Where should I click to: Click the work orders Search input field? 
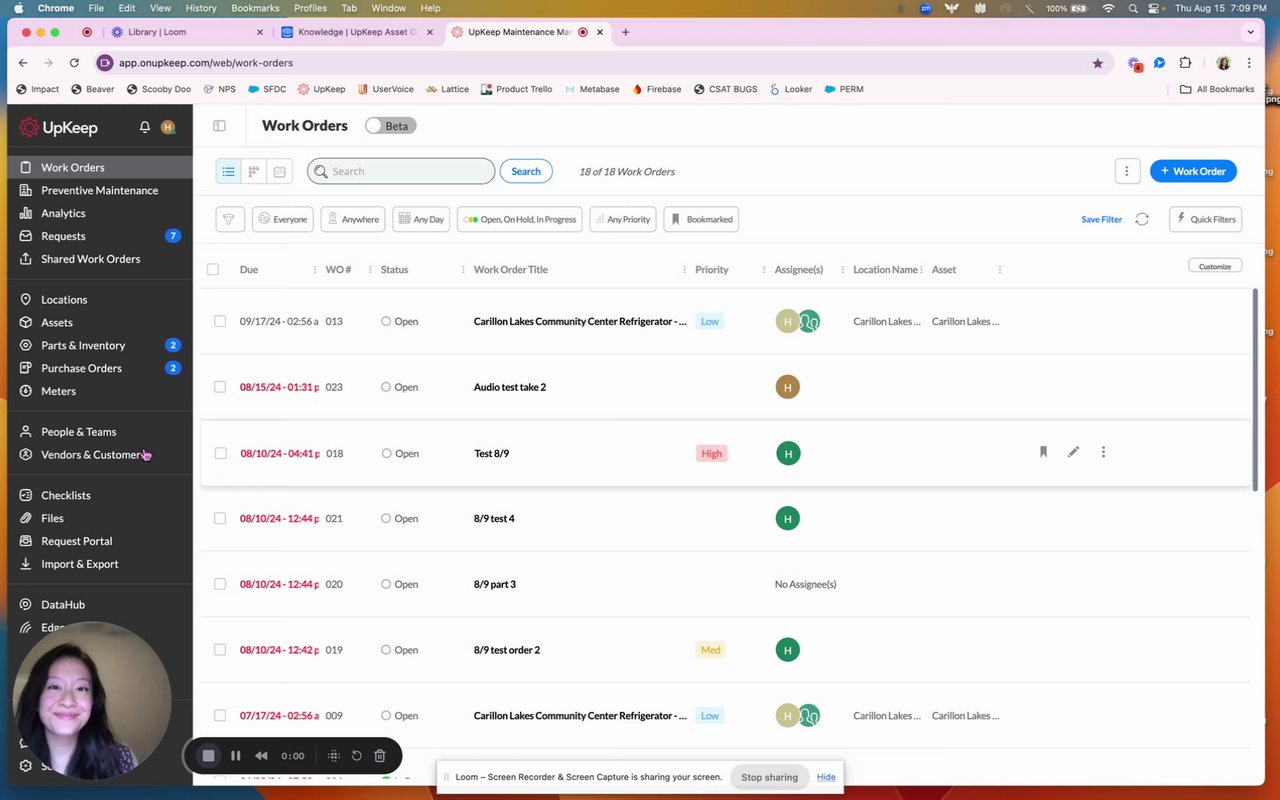401,171
